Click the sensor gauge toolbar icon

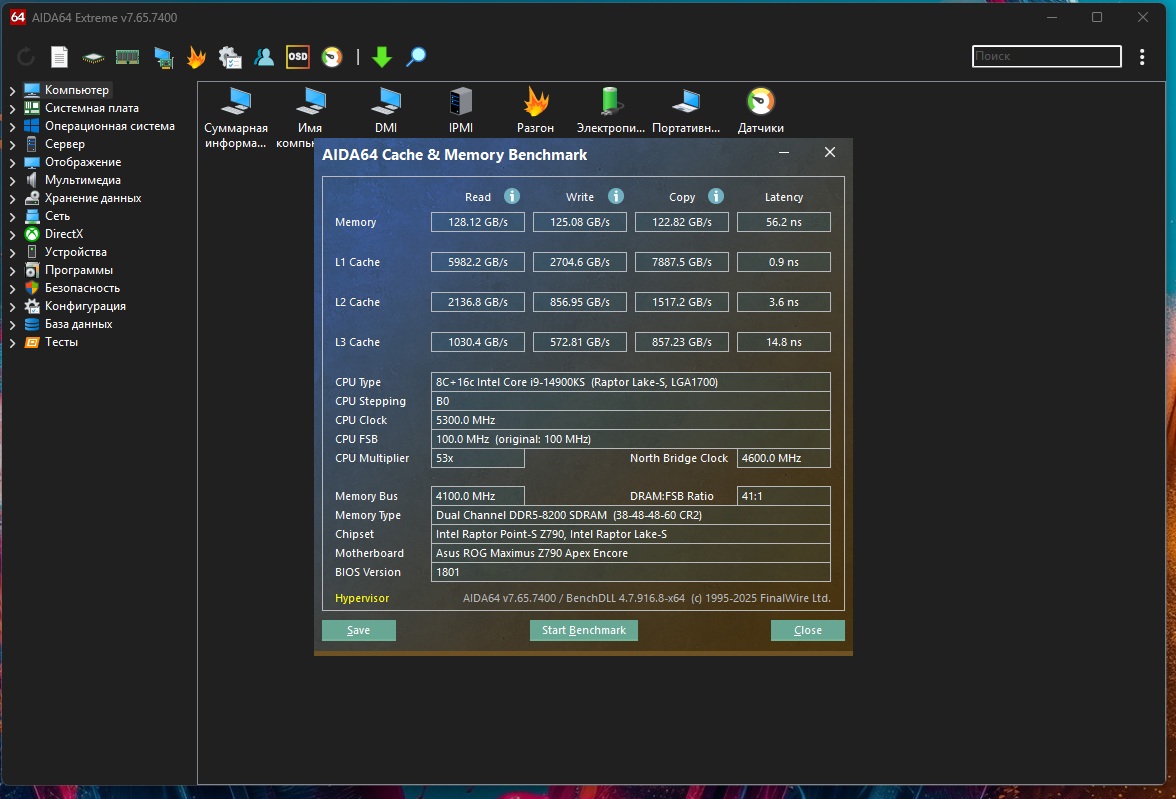point(332,57)
